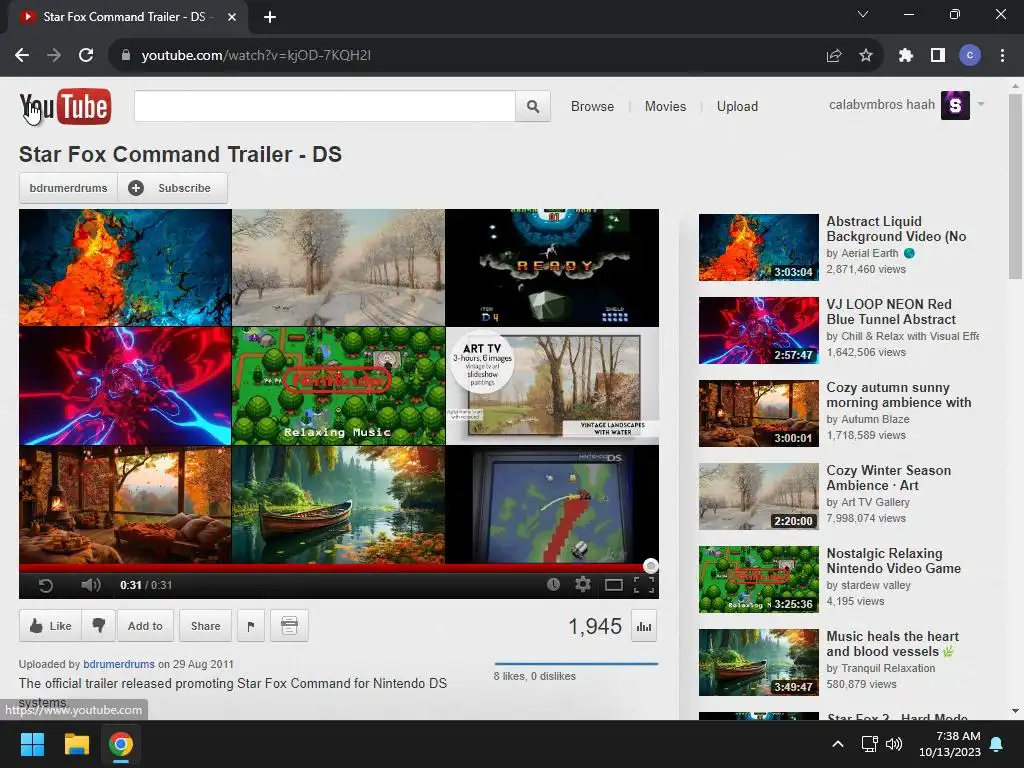
Task: Toggle large player size icon
Action: (613, 584)
